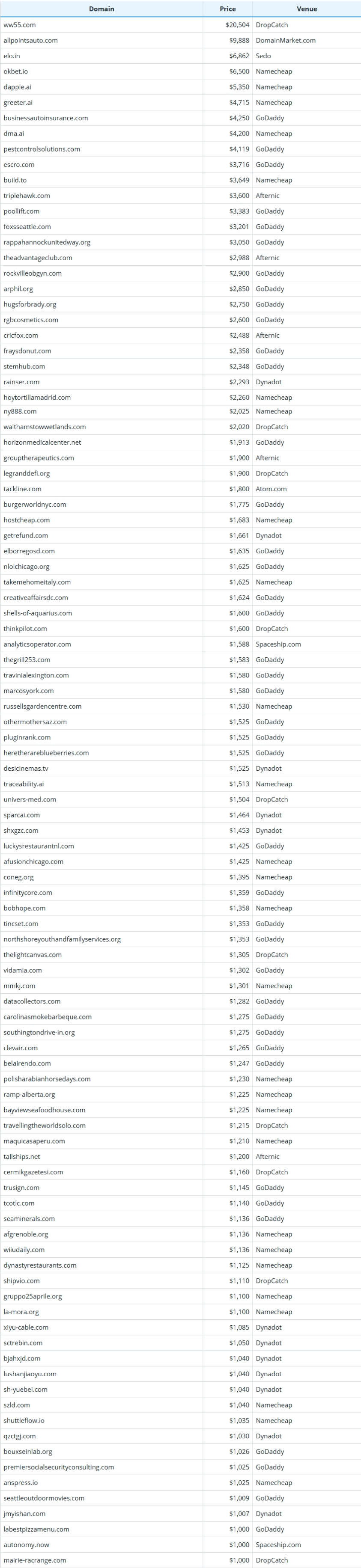Viewport: 361px width, 1568px height.
Task: Select businessautoinsurance.com entry
Action: [46, 118]
